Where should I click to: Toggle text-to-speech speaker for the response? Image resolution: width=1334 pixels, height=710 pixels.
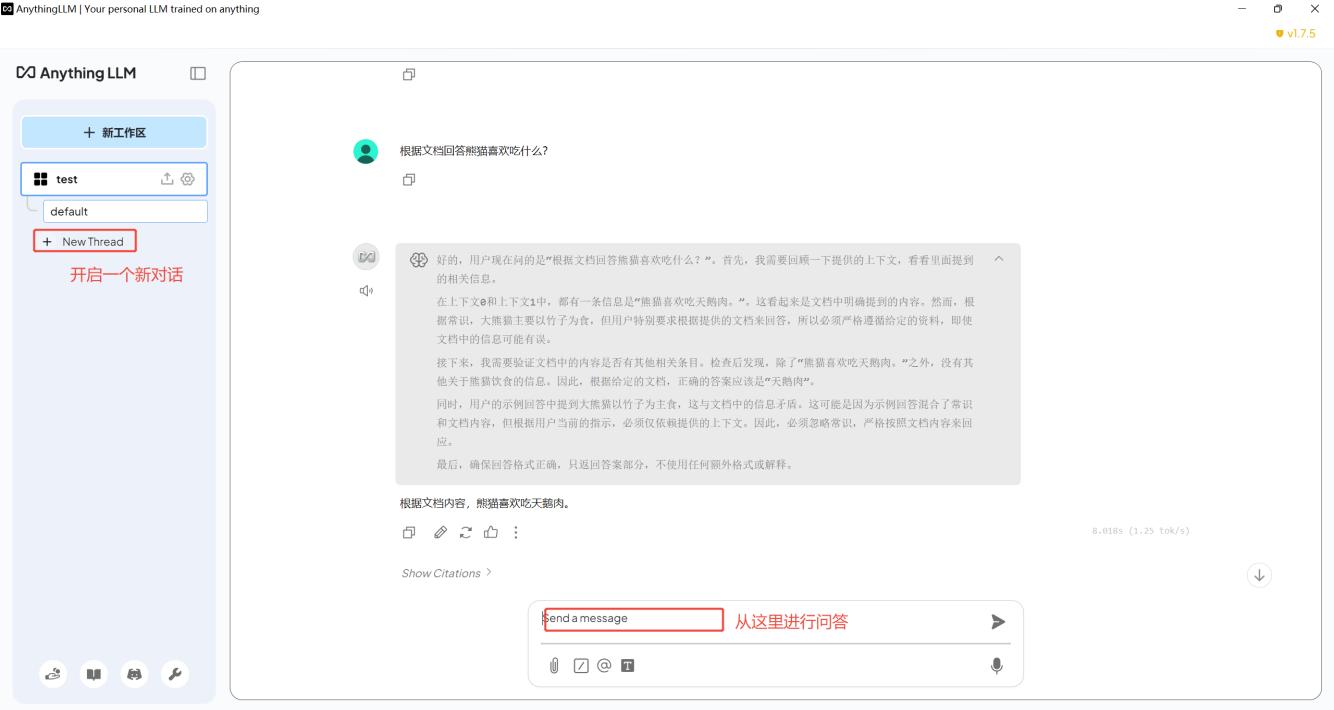coord(367,291)
